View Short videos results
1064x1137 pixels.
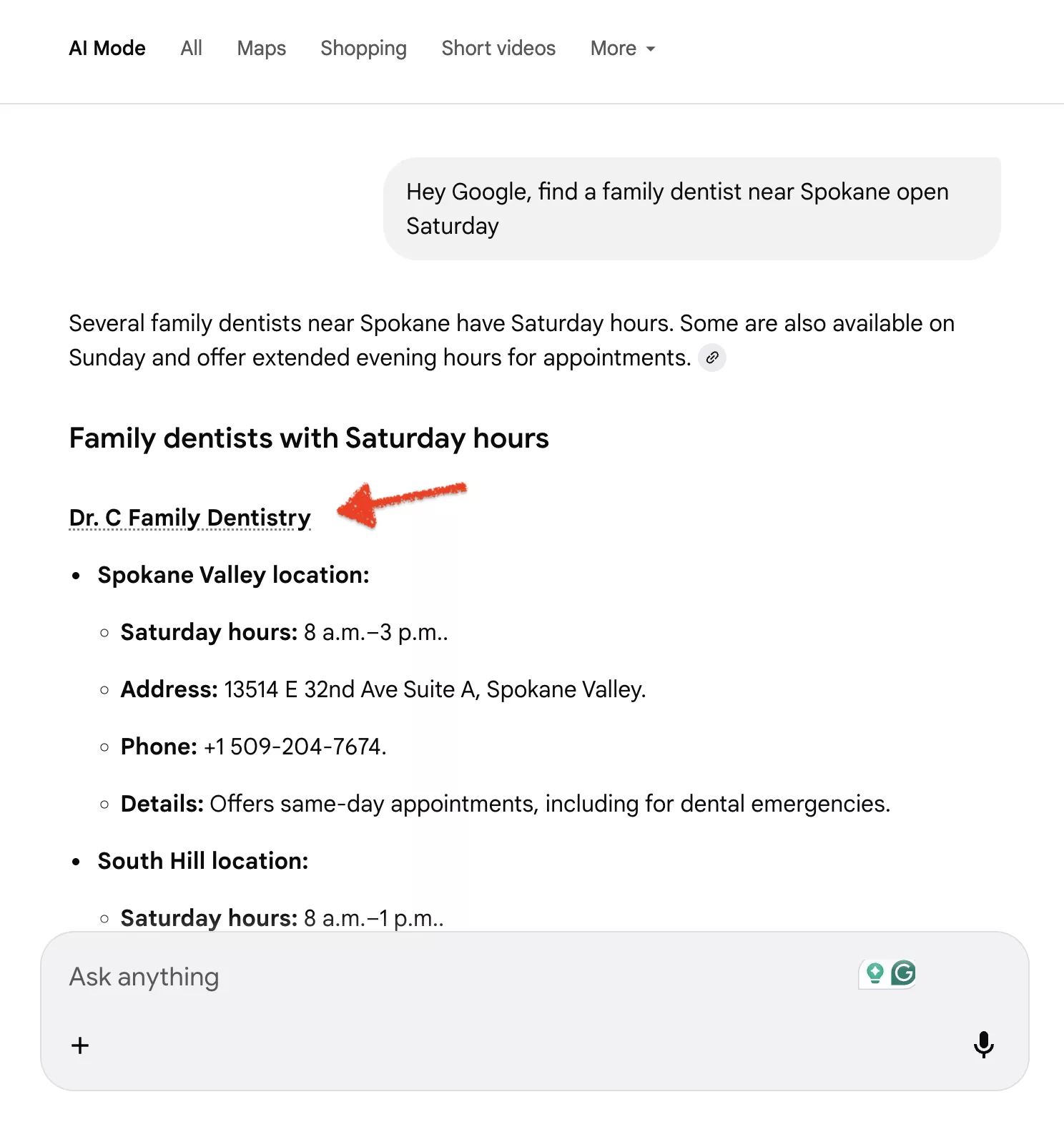click(498, 48)
